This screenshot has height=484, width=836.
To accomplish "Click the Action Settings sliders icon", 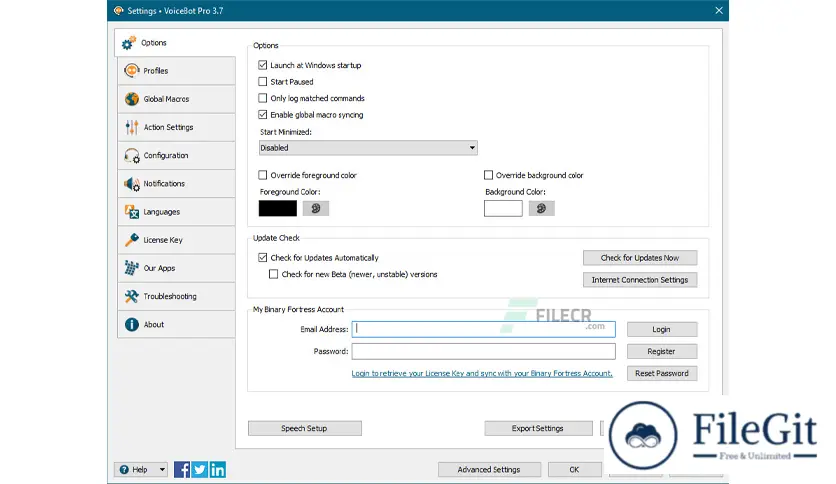I will tap(132, 127).
